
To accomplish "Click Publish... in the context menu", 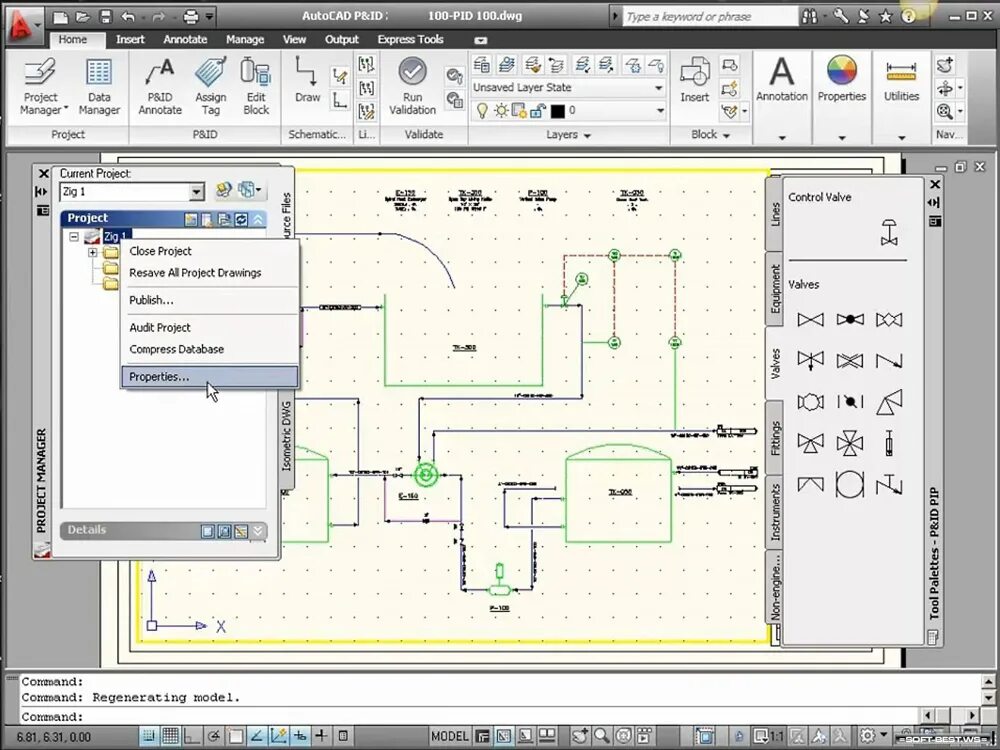I will point(151,300).
